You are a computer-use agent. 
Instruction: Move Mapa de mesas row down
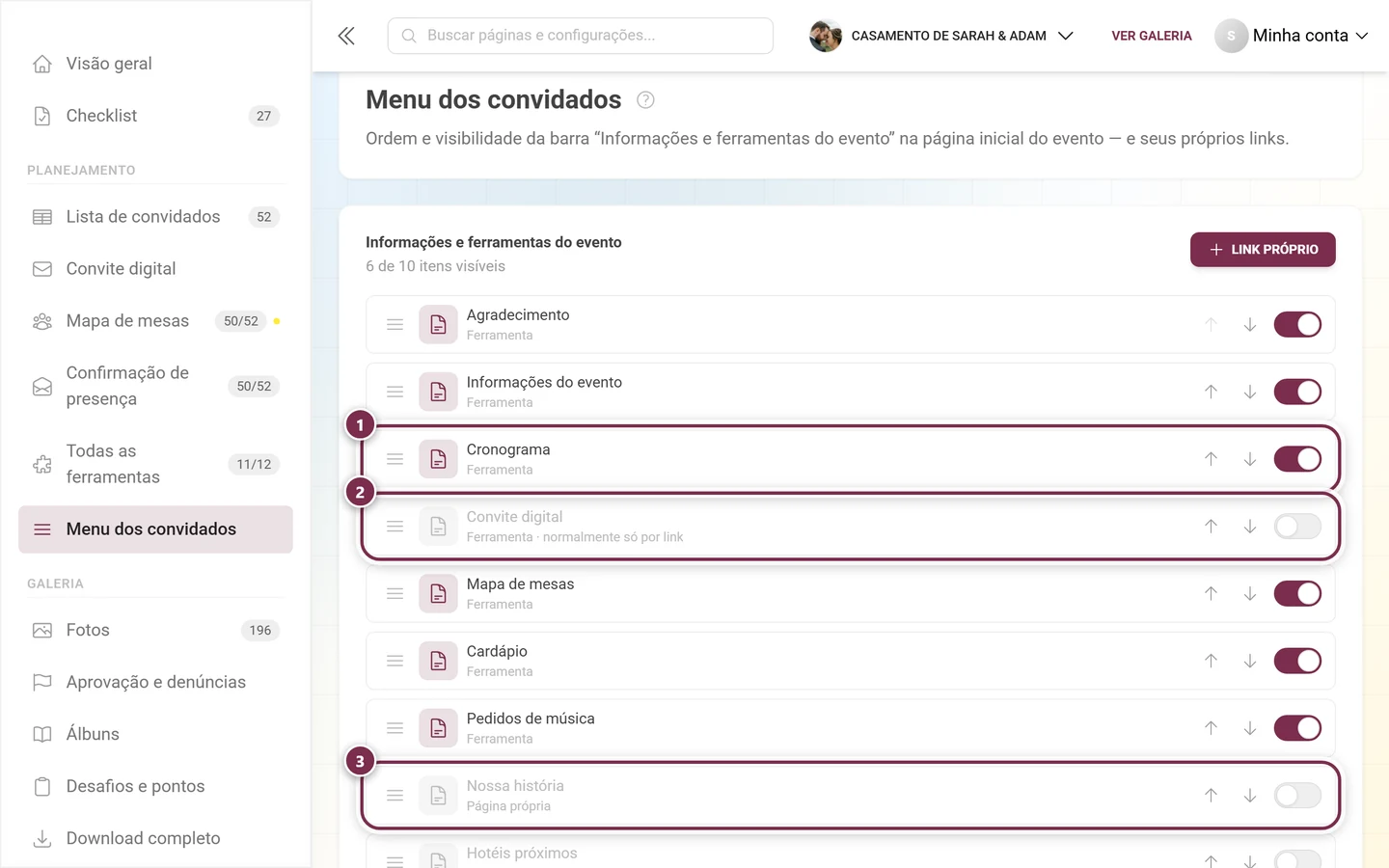[x=1250, y=594]
